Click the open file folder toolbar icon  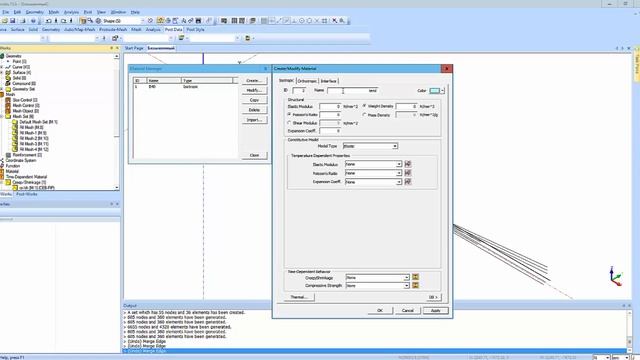[5, 20]
